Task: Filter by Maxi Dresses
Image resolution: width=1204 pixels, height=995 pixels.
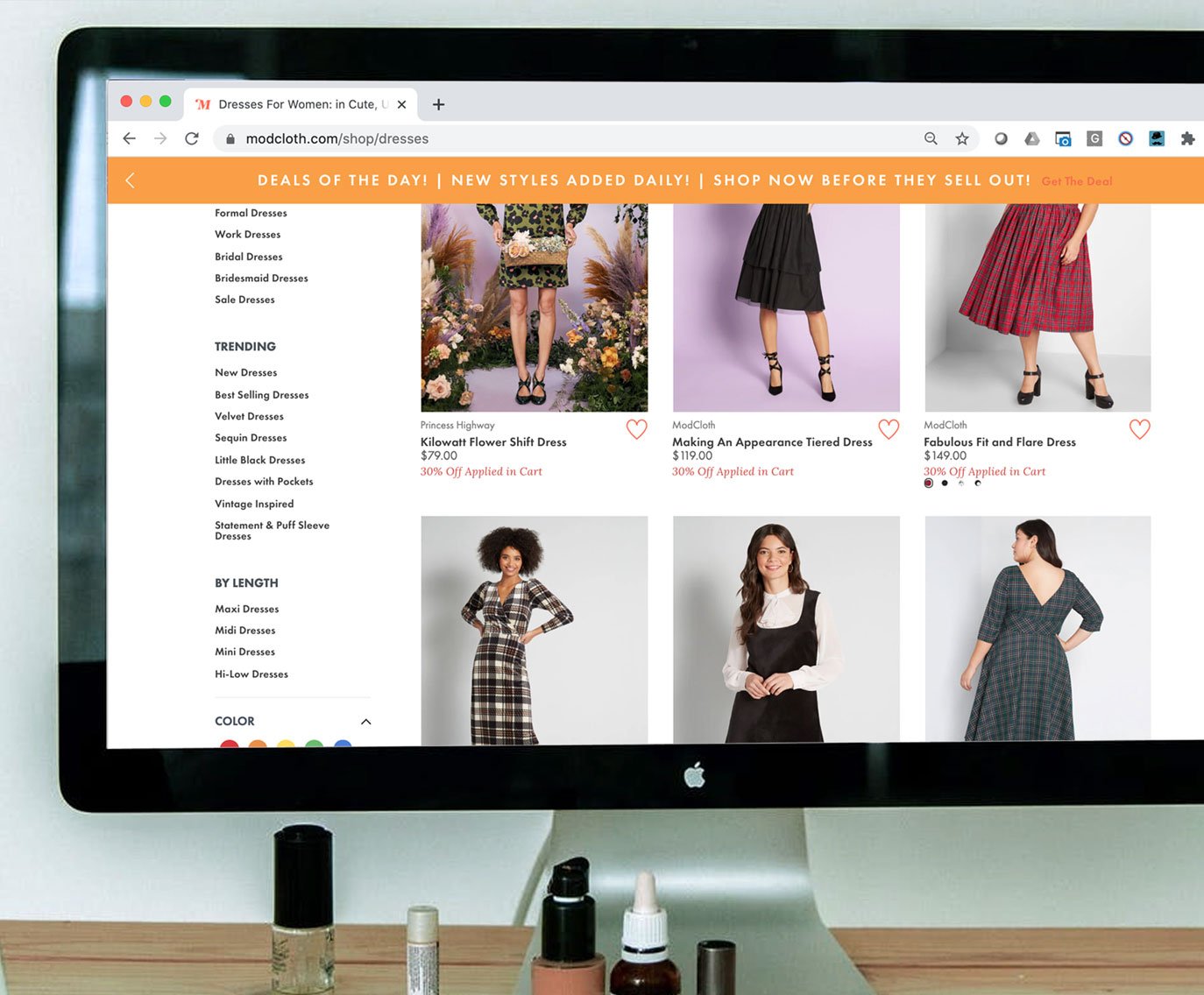Action: point(247,609)
